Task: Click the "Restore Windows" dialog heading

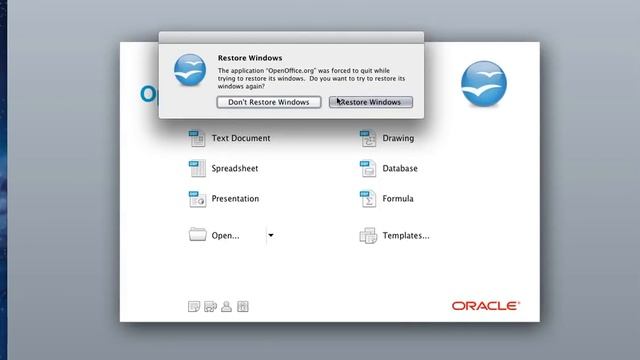Action: click(250, 58)
